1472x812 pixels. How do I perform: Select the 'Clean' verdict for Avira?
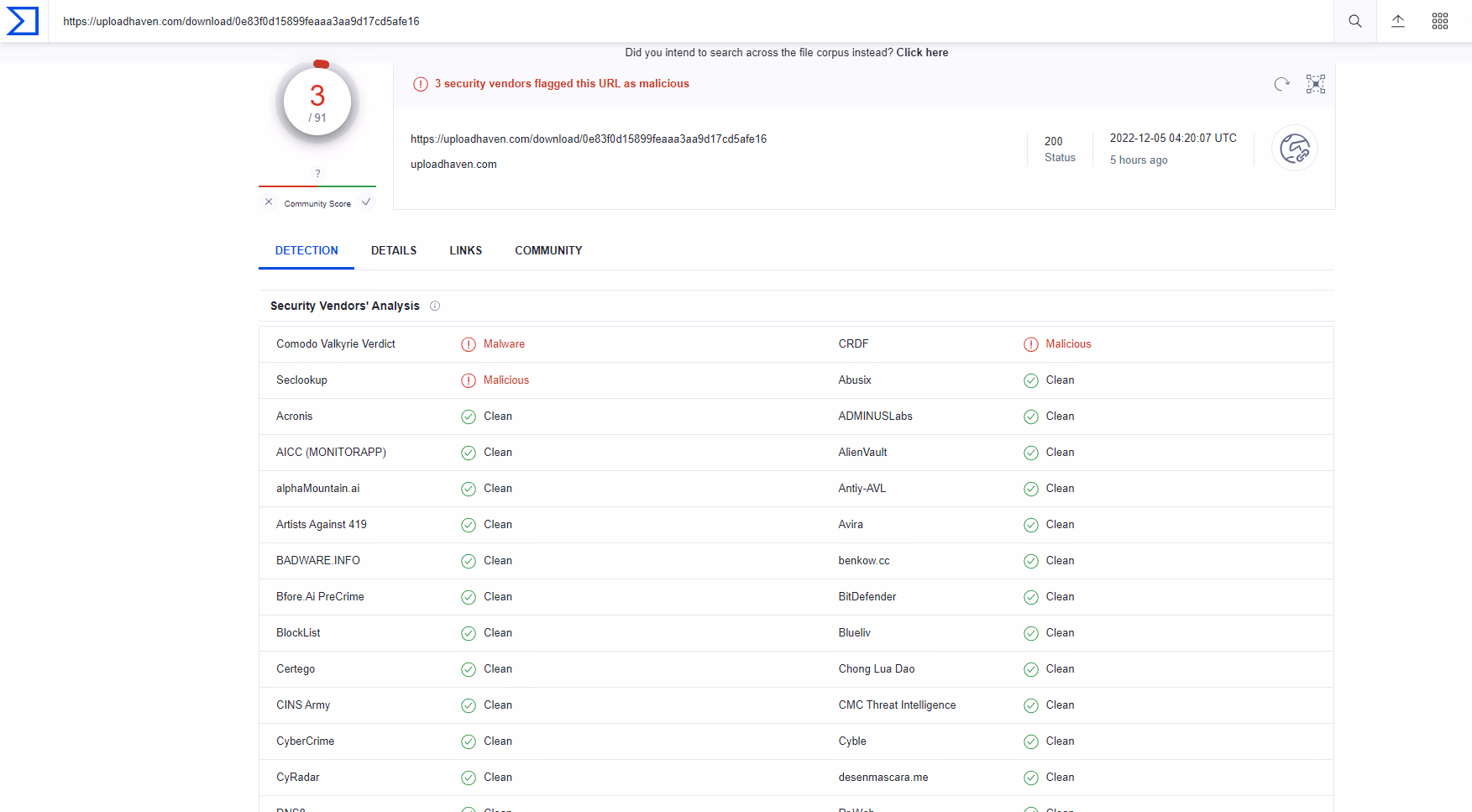pyautogui.click(x=1060, y=525)
